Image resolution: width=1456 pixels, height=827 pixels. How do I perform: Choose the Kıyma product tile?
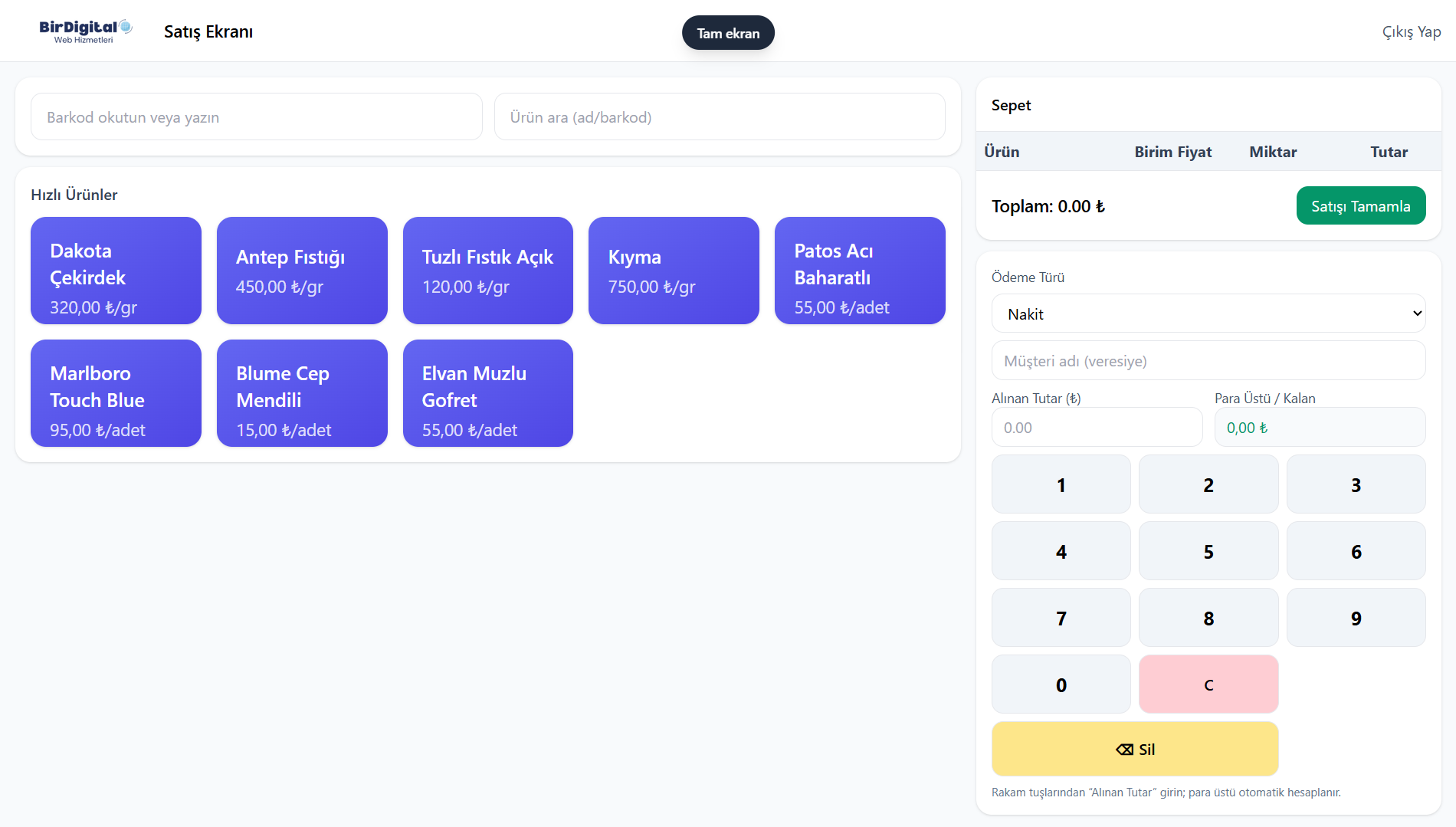[674, 271]
